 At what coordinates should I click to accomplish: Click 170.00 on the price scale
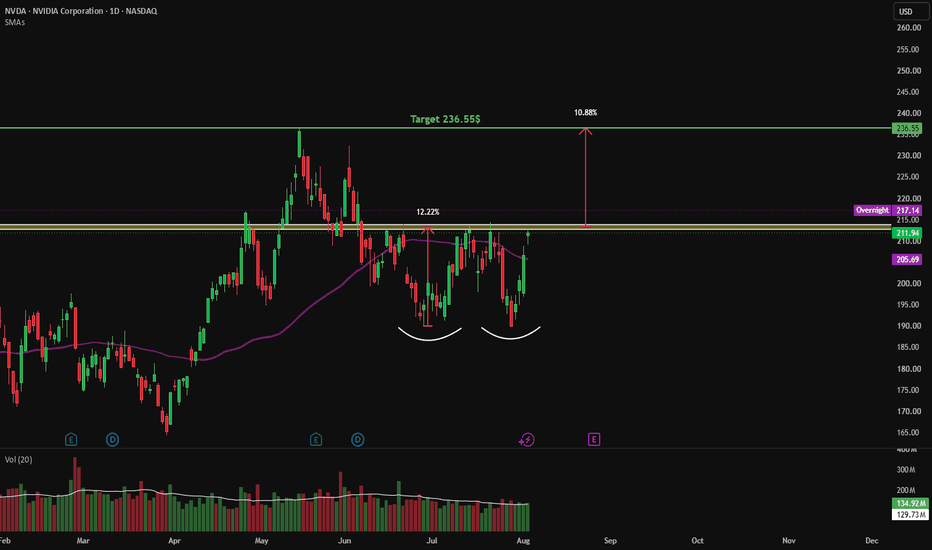908,411
